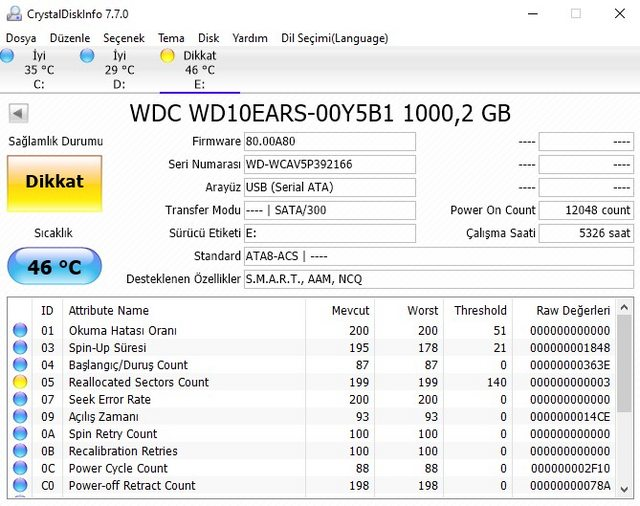Viewport: 640px width, 506px height.
Task: Click the ID column header
Action: tap(47, 311)
